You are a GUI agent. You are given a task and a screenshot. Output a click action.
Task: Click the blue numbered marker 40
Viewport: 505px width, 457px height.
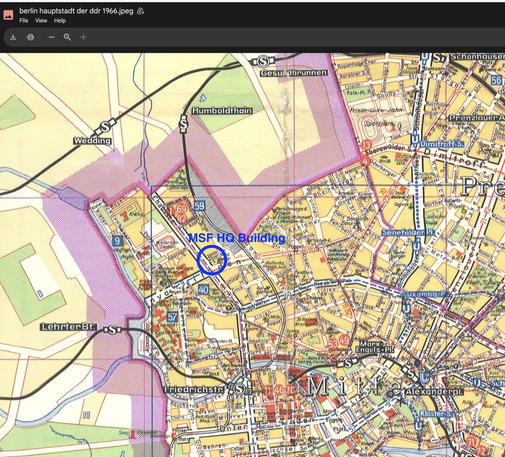(203, 289)
